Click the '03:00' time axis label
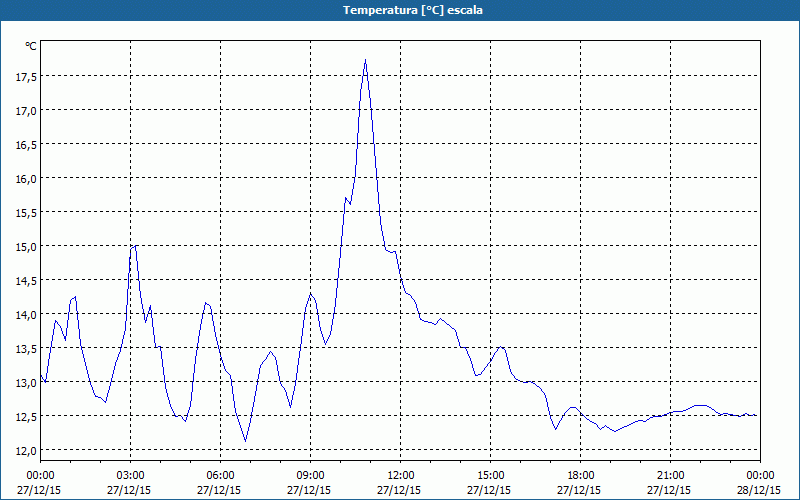800x500 pixels. 130,476
